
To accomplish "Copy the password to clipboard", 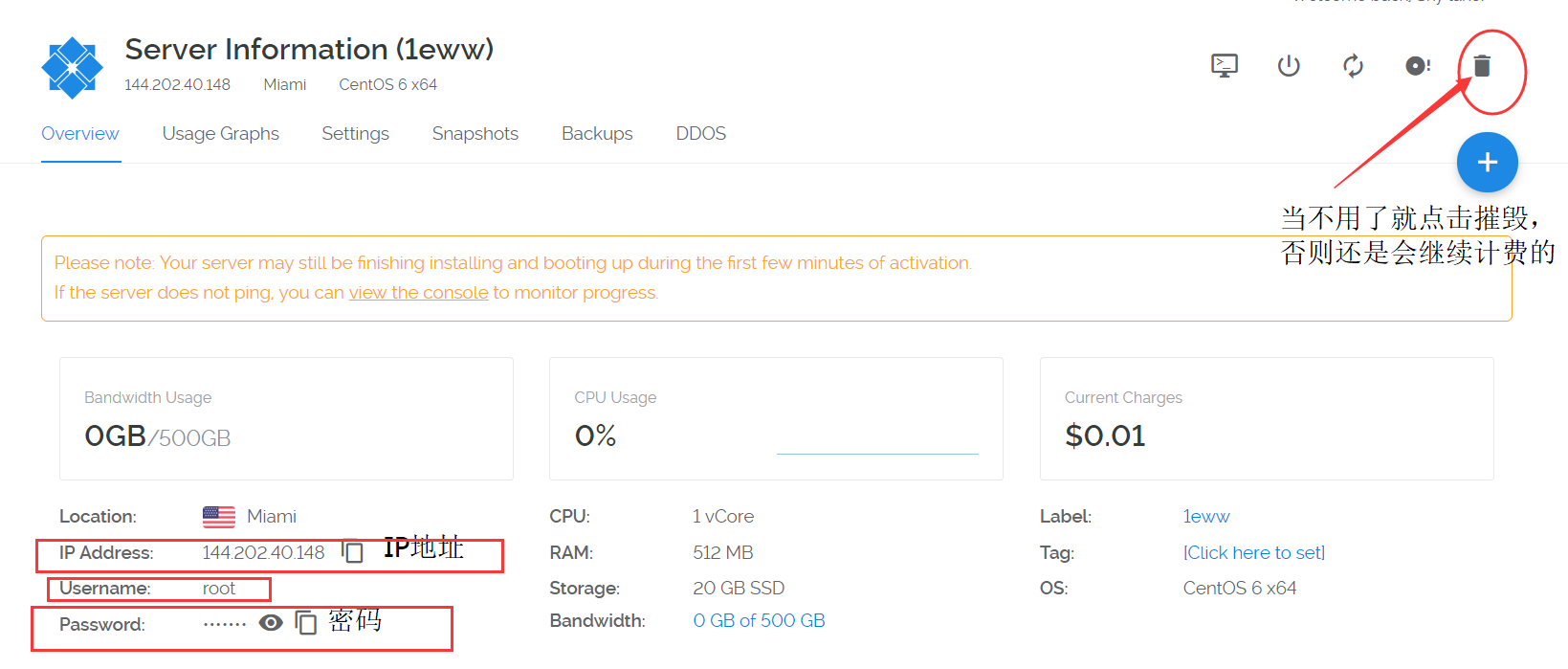I will tap(306, 623).
